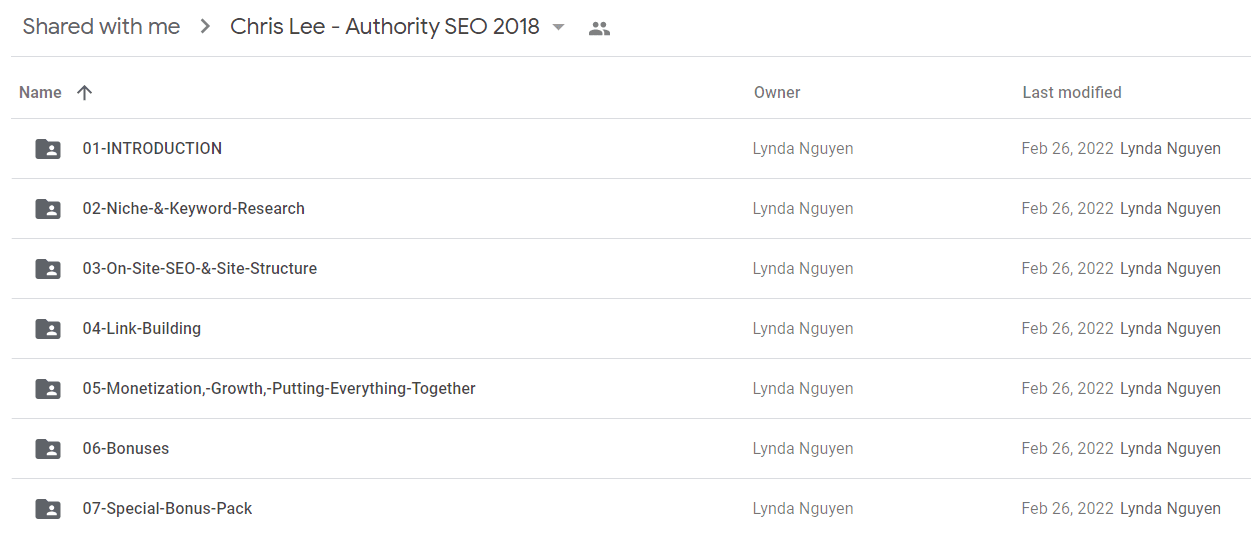Select the folder icon of 03-On-Site-SEO-&-Site-Structure
1251x537 pixels.
coord(48,269)
